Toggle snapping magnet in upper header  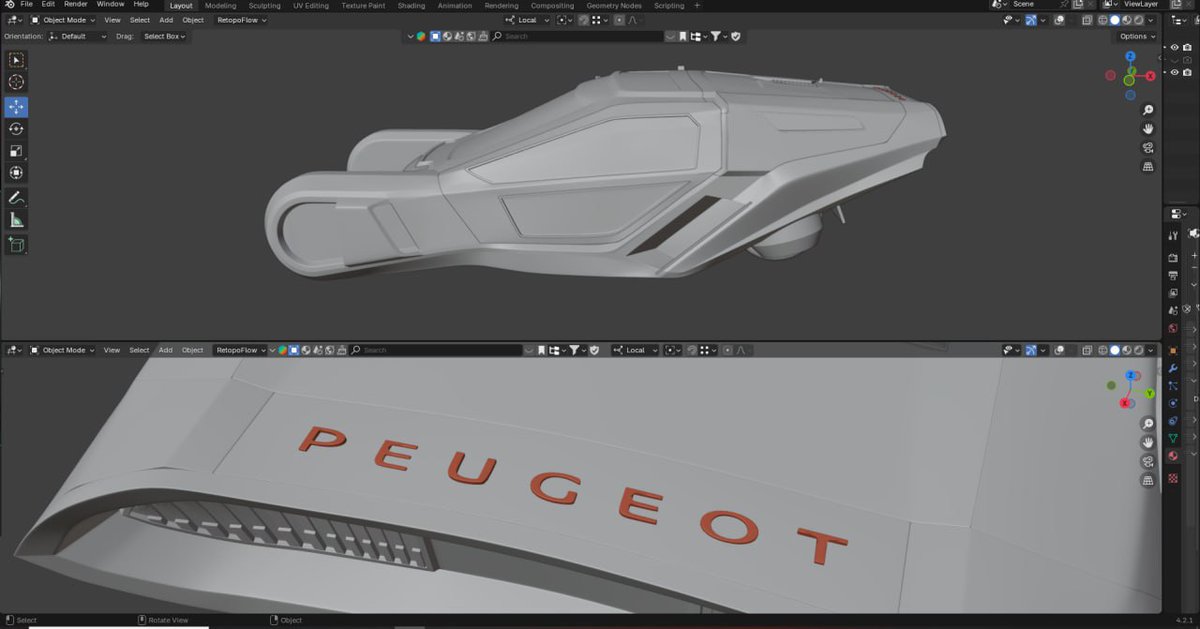(x=583, y=20)
